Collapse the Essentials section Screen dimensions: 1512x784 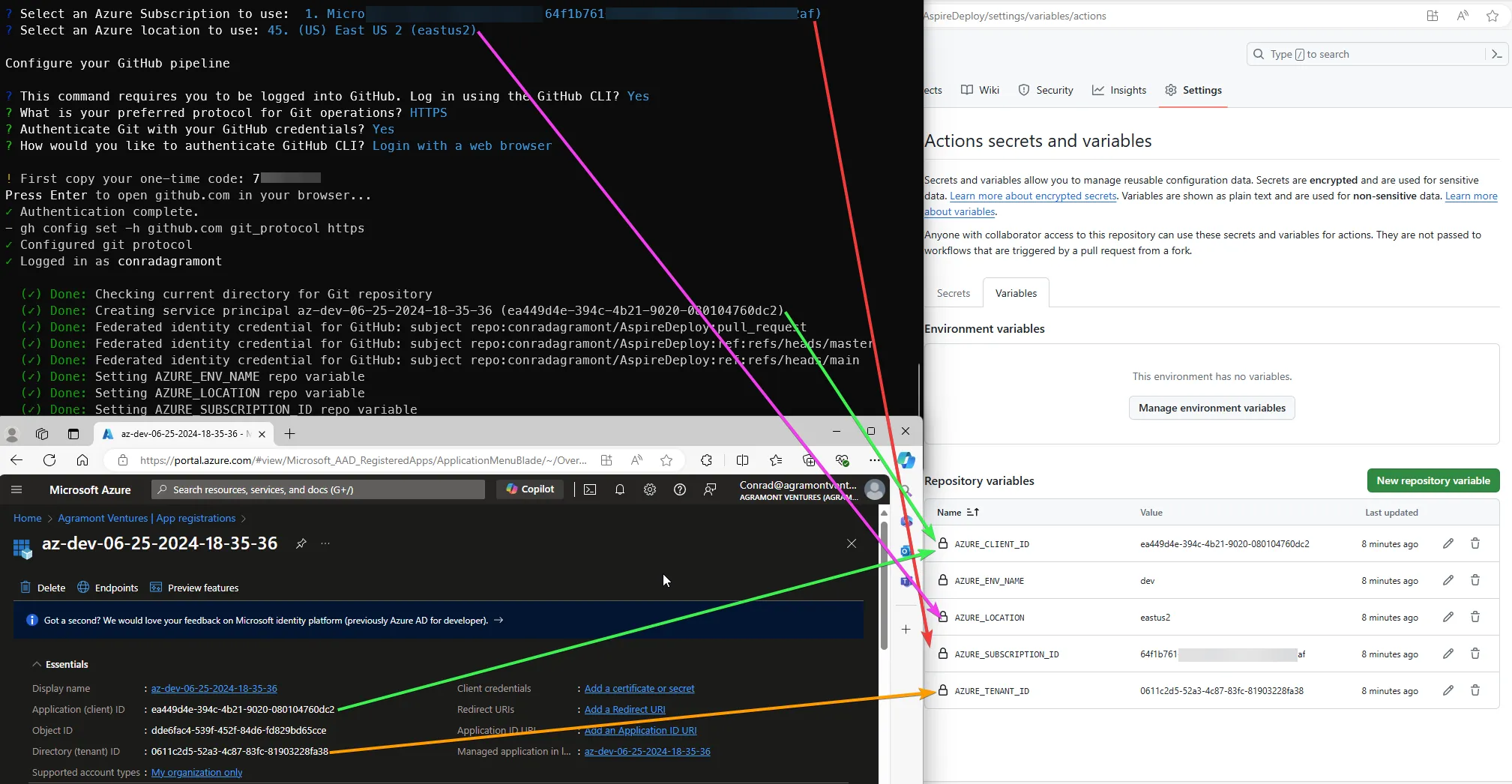(60, 664)
